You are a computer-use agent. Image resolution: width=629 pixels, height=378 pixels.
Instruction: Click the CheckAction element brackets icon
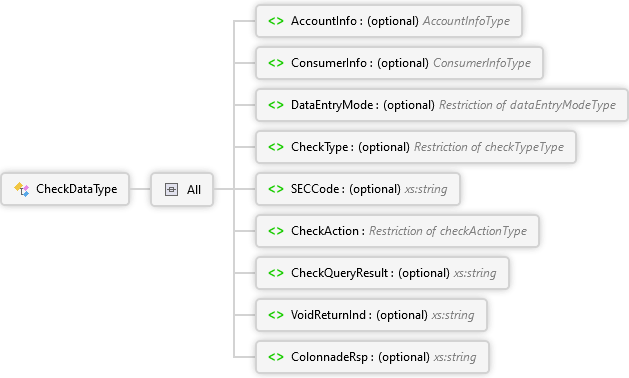(x=276, y=231)
